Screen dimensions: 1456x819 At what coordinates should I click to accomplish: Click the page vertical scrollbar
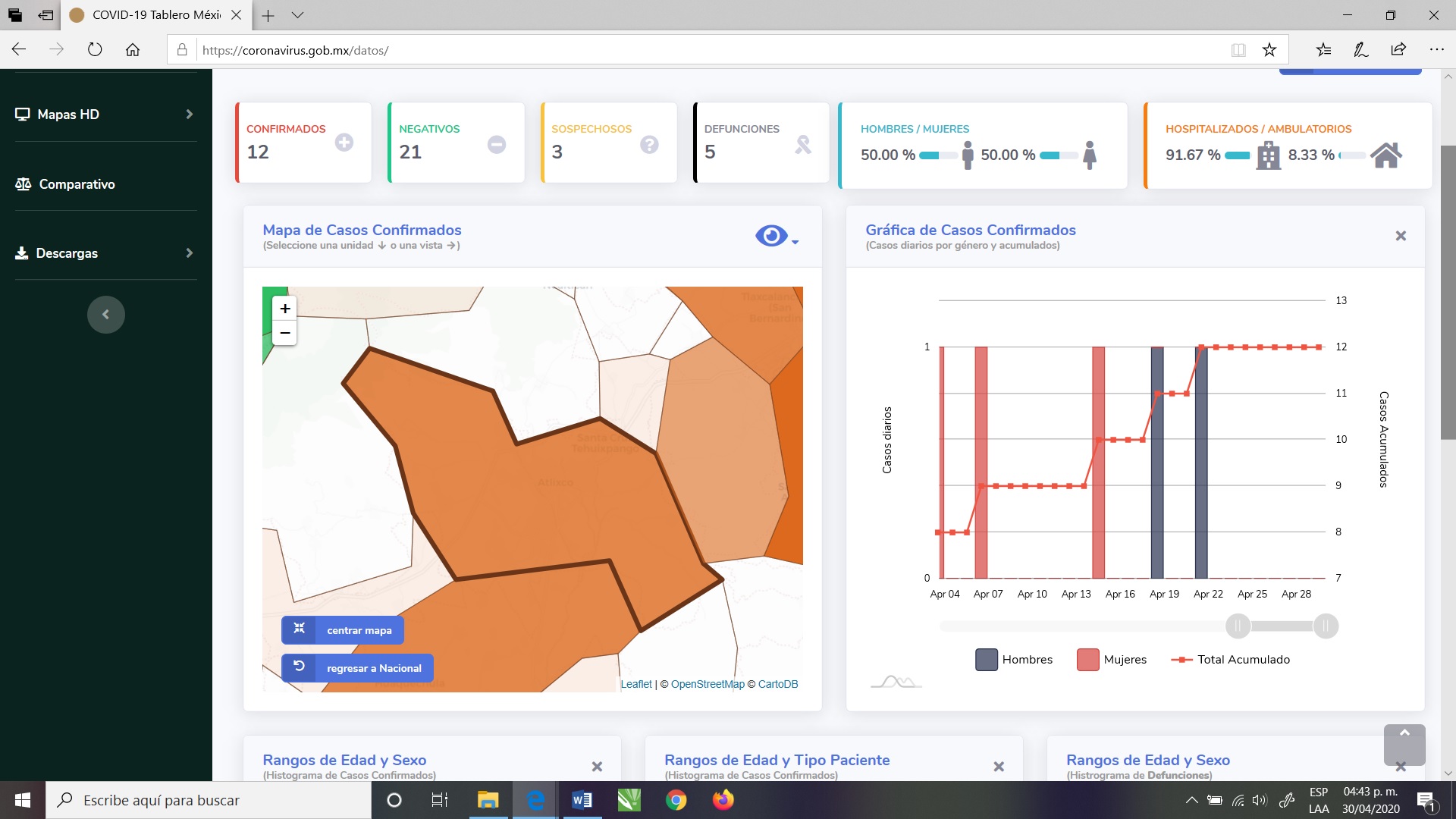pyautogui.click(x=1448, y=292)
